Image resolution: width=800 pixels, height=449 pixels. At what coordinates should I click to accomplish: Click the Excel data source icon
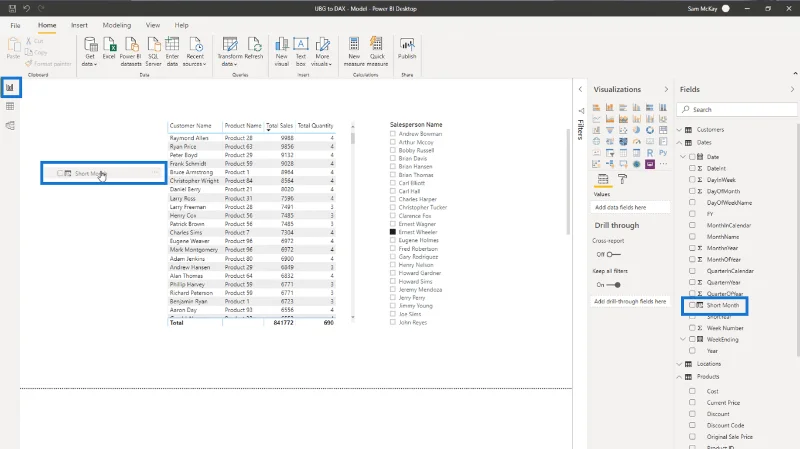coord(109,49)
